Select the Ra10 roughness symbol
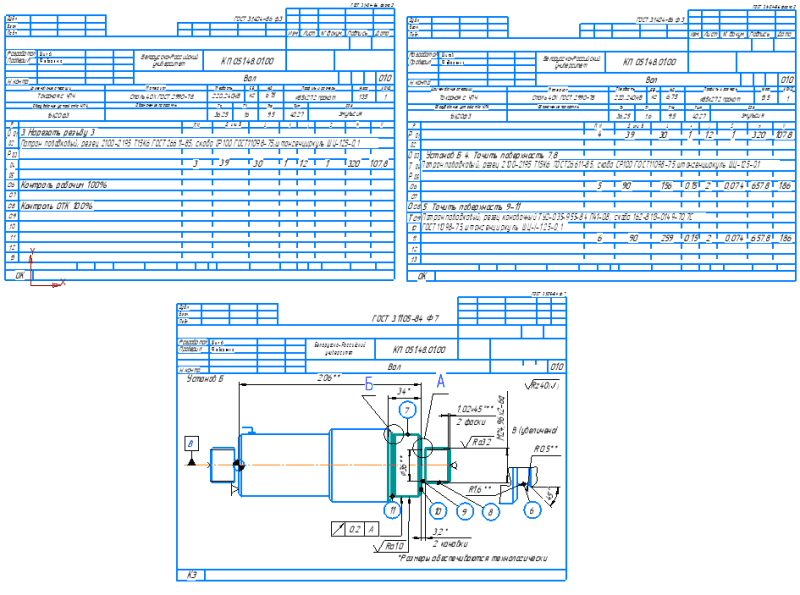The height and width of the screenshot is (595, 800). [x=390, y=546]
